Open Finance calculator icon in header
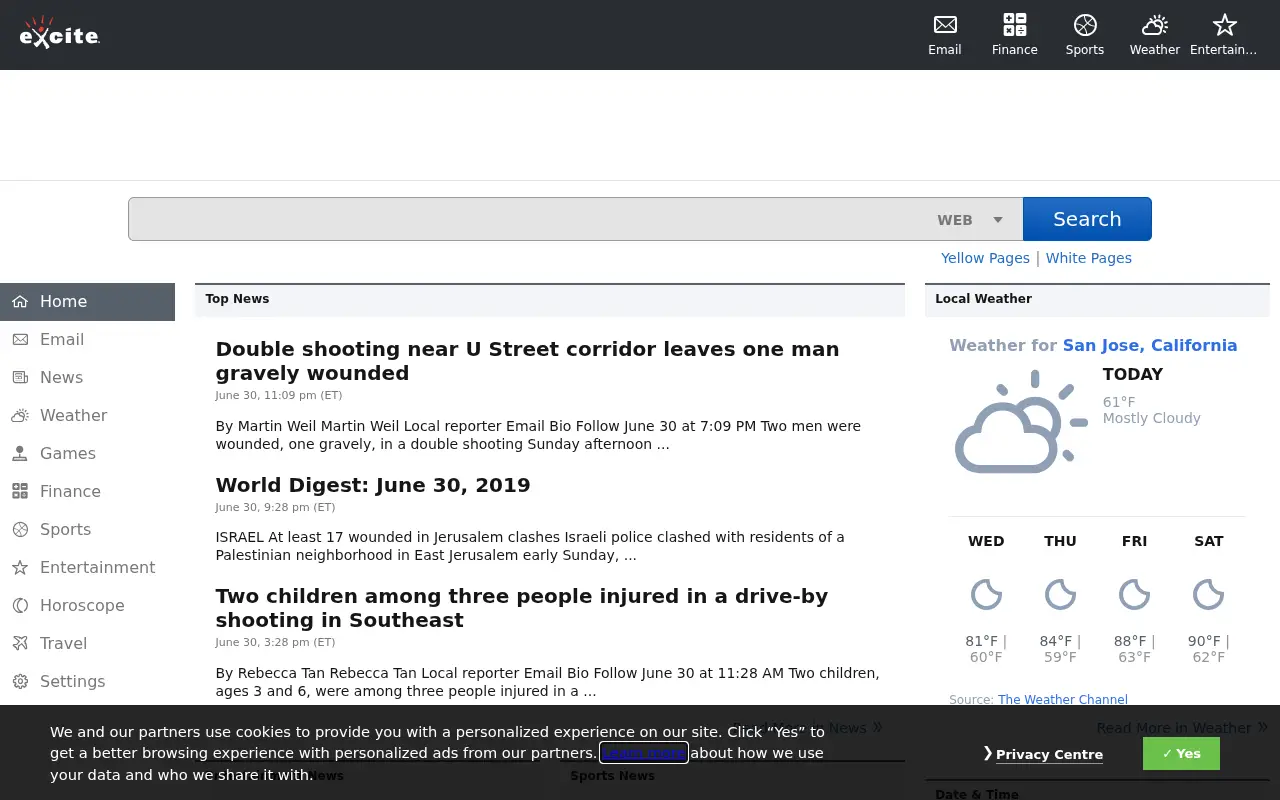 [1015, 25]
